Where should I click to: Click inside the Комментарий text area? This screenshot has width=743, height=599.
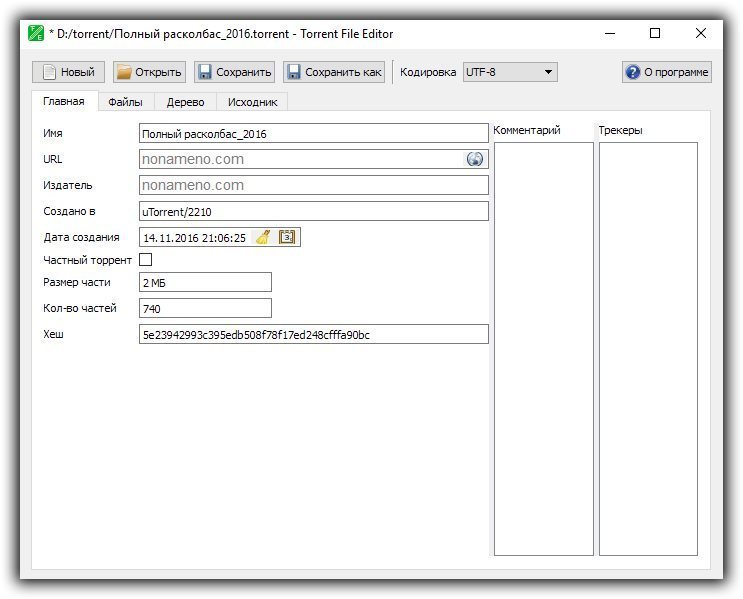544,349
